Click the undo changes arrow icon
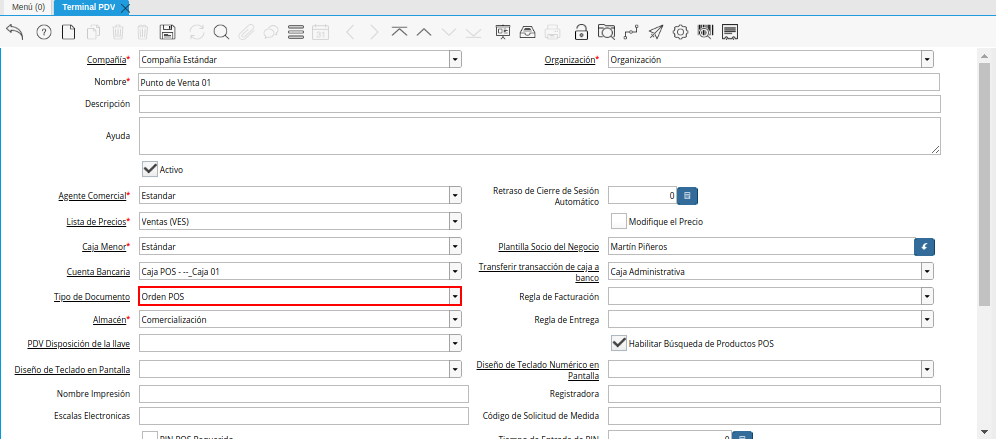The width and height of the screenshot is (996, 439). tap(15, 32)
